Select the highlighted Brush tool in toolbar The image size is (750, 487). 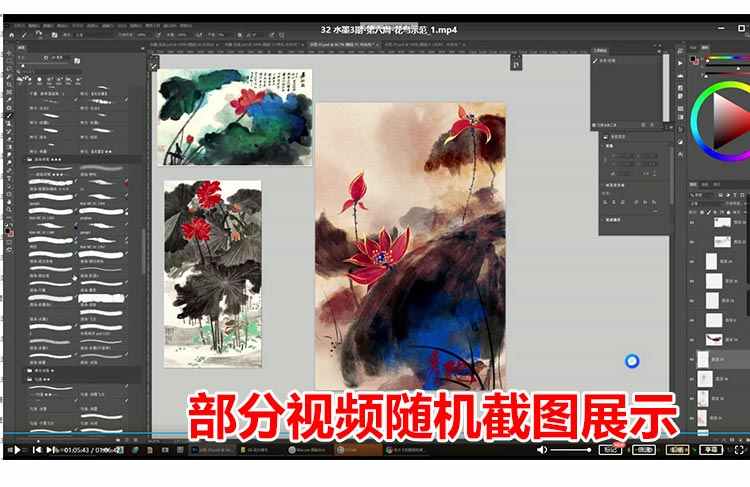pos(9,116)
